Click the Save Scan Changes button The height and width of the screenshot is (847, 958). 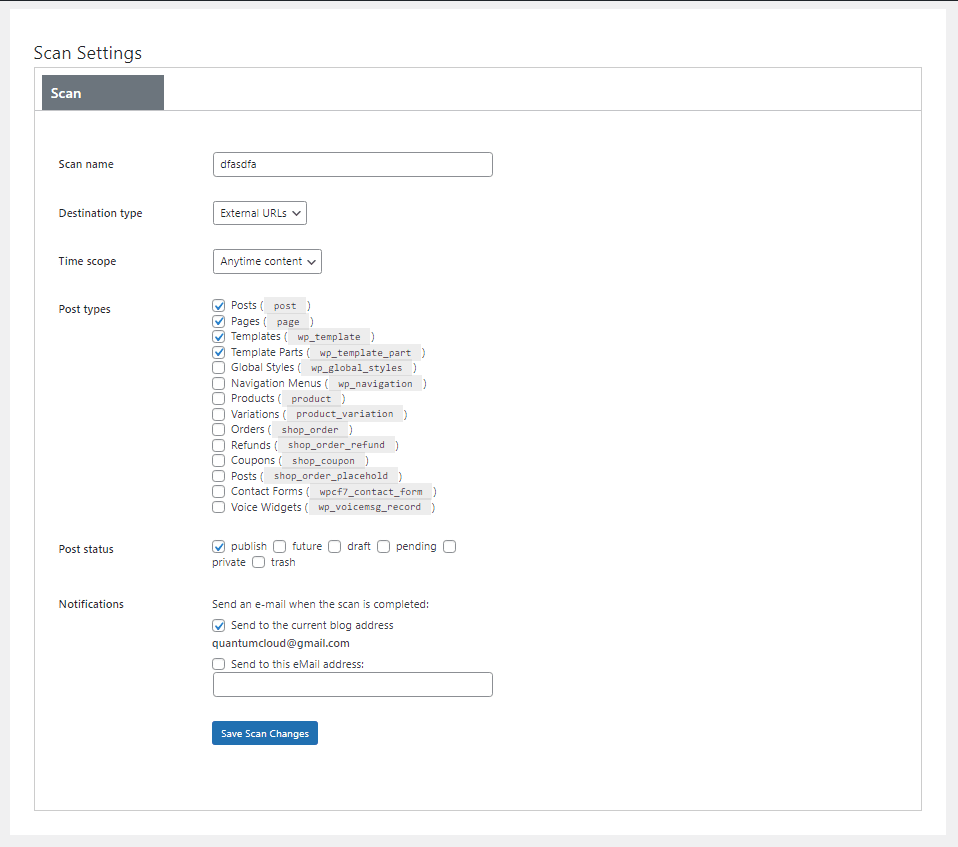[265, 733]
